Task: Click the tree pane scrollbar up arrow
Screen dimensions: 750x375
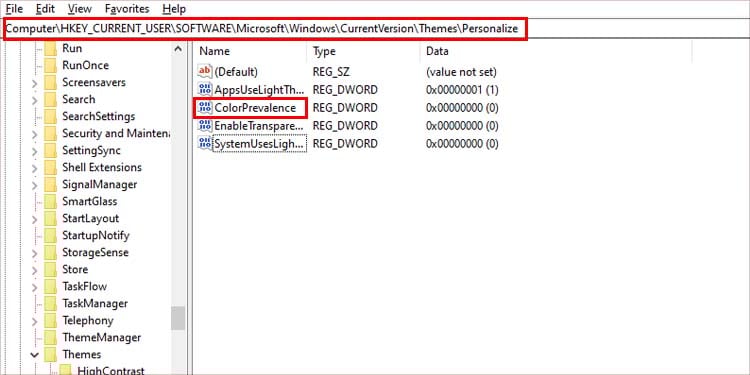Action: (178, 49)
